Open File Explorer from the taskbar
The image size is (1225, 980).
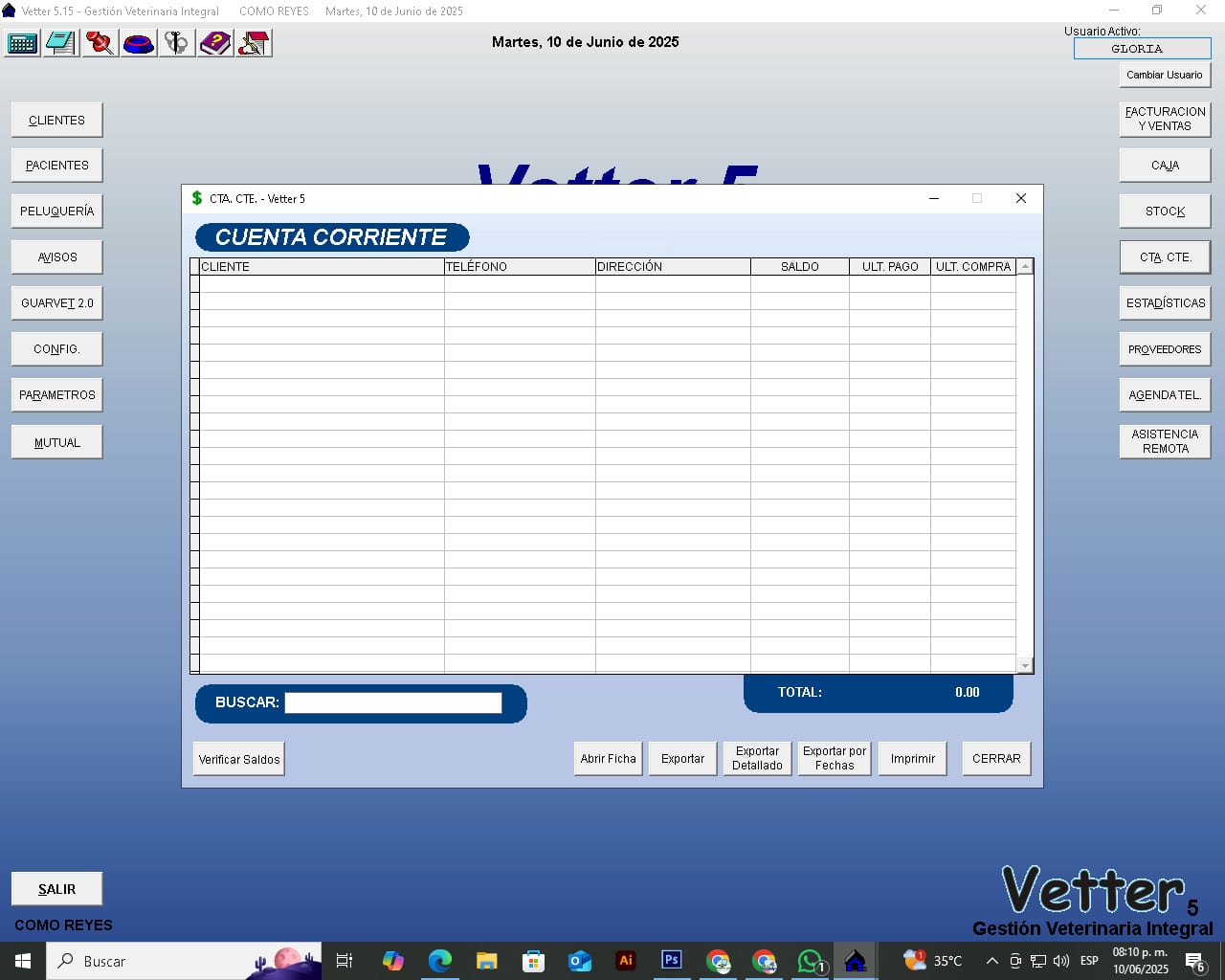[x=486, y=961]
